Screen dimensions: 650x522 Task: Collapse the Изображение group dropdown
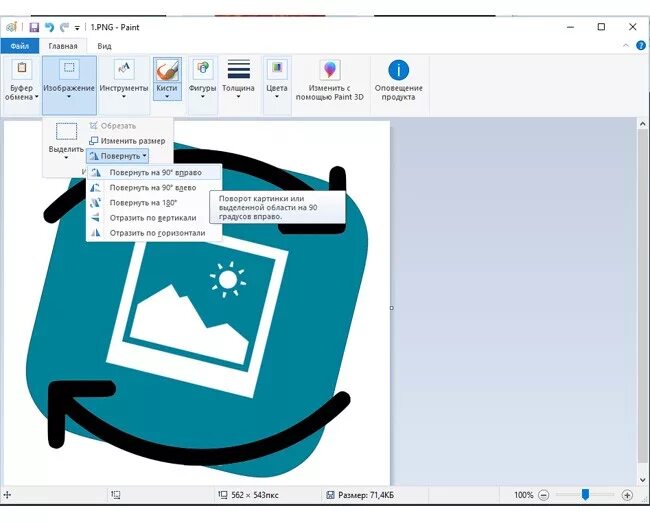coord(69,85)
